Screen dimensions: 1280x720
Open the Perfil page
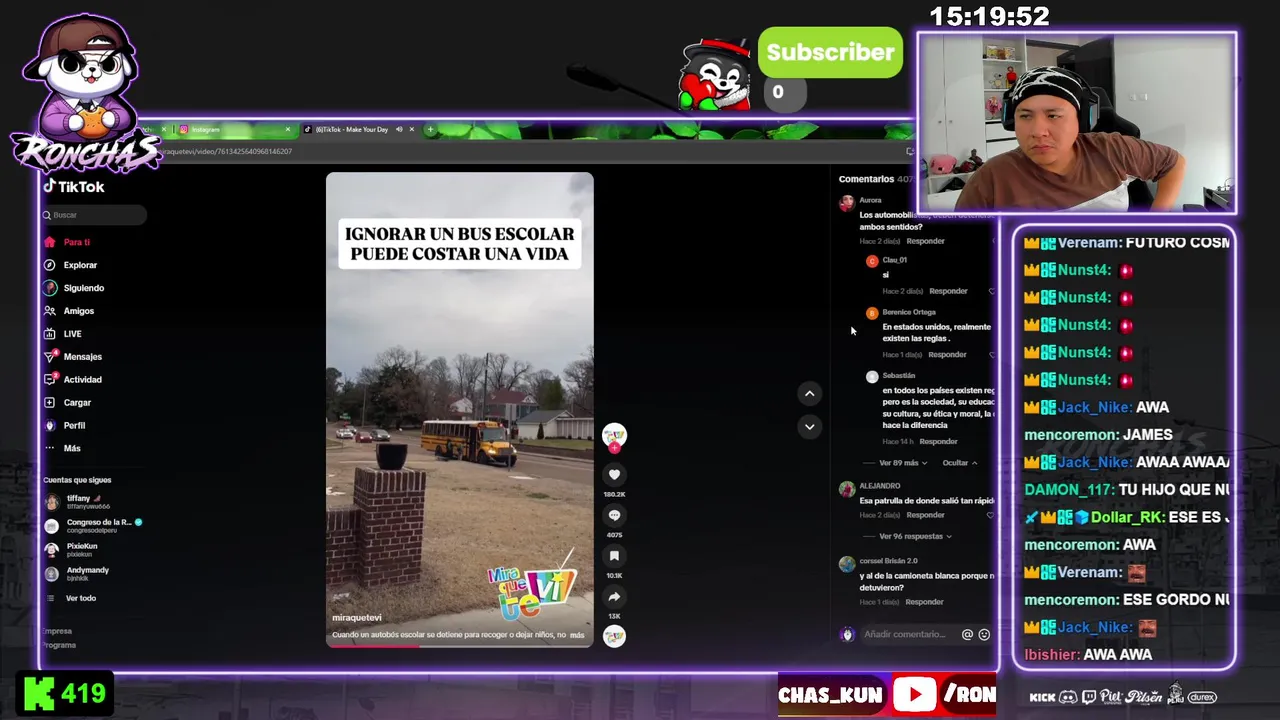point(64,426)
